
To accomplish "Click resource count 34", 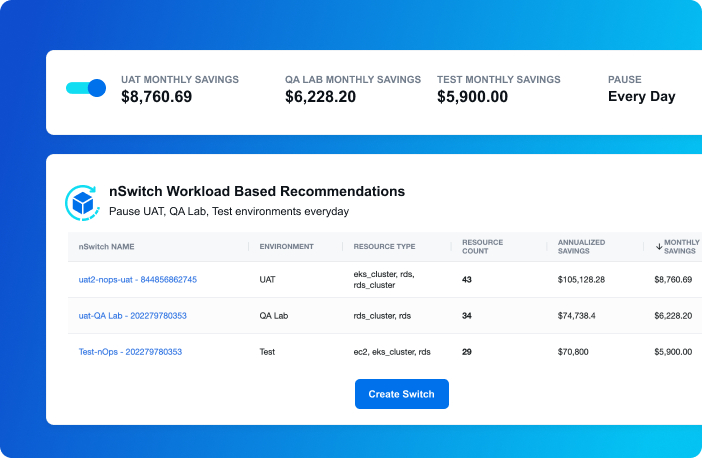I will point(467,316).
